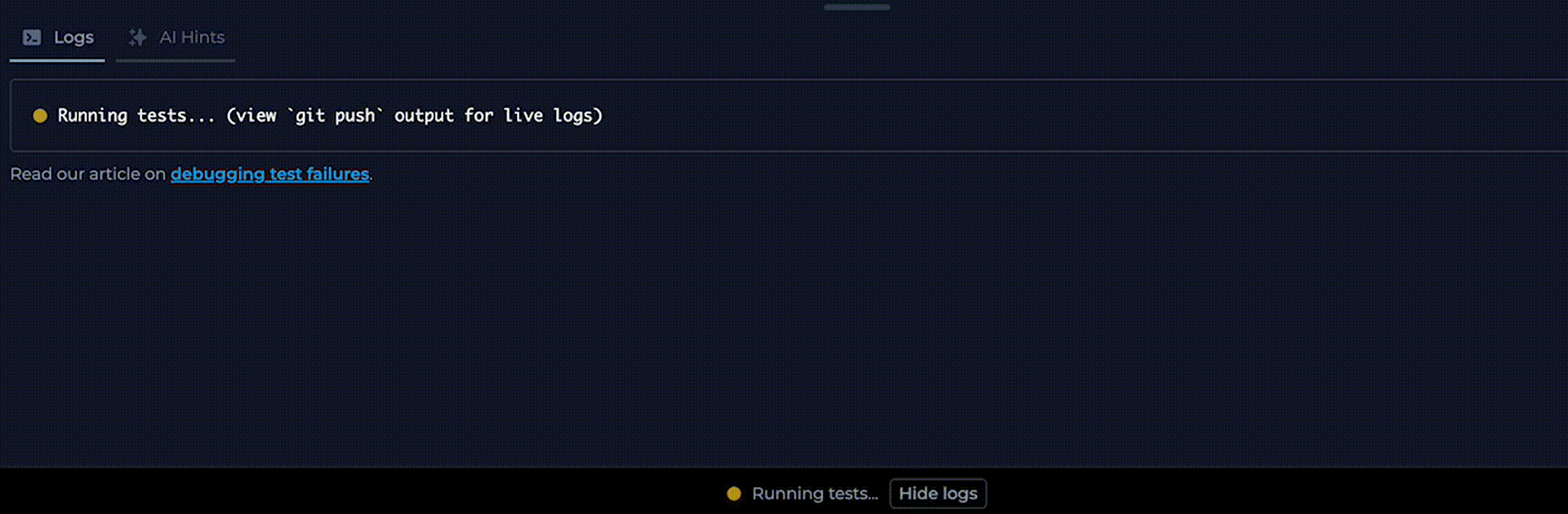Switch to the Logs tab

pyautogui.click(x=57, y=38)
